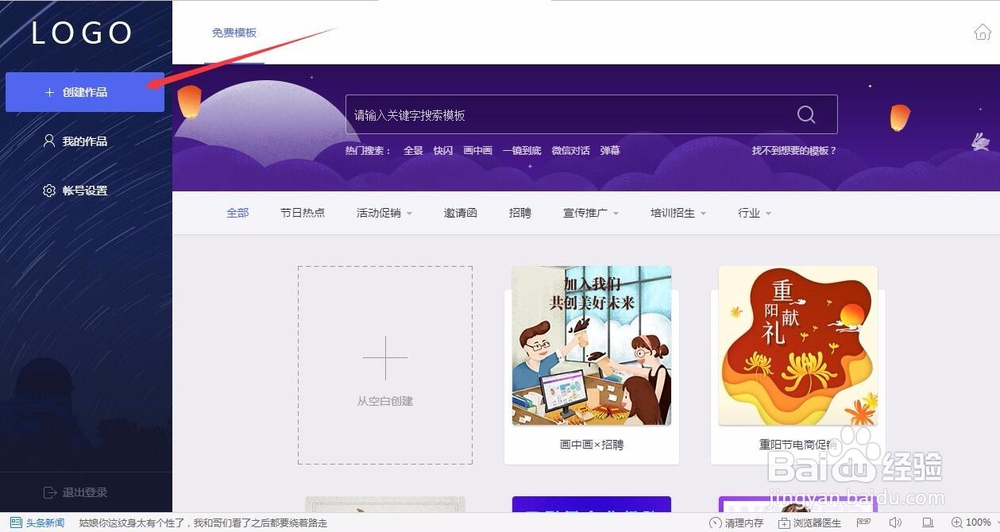Click the plus icon in 创建作品
Screen dimensions: 1000x532
tap(49, 92)
